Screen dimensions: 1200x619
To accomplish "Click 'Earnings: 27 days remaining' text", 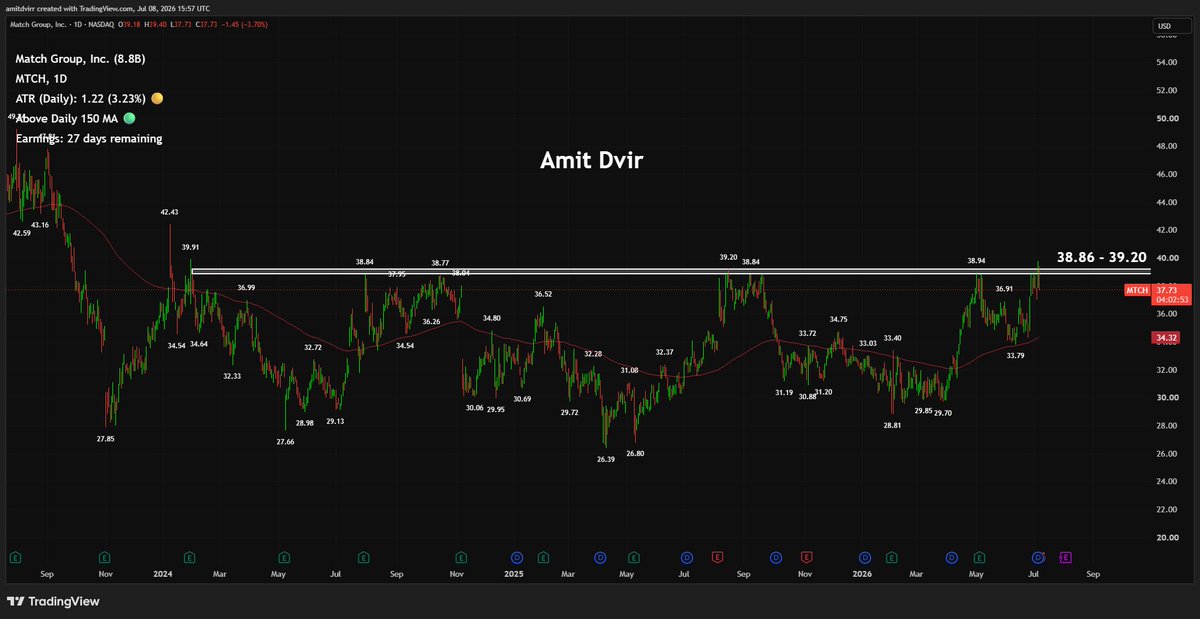I will (x=89, y=138).
